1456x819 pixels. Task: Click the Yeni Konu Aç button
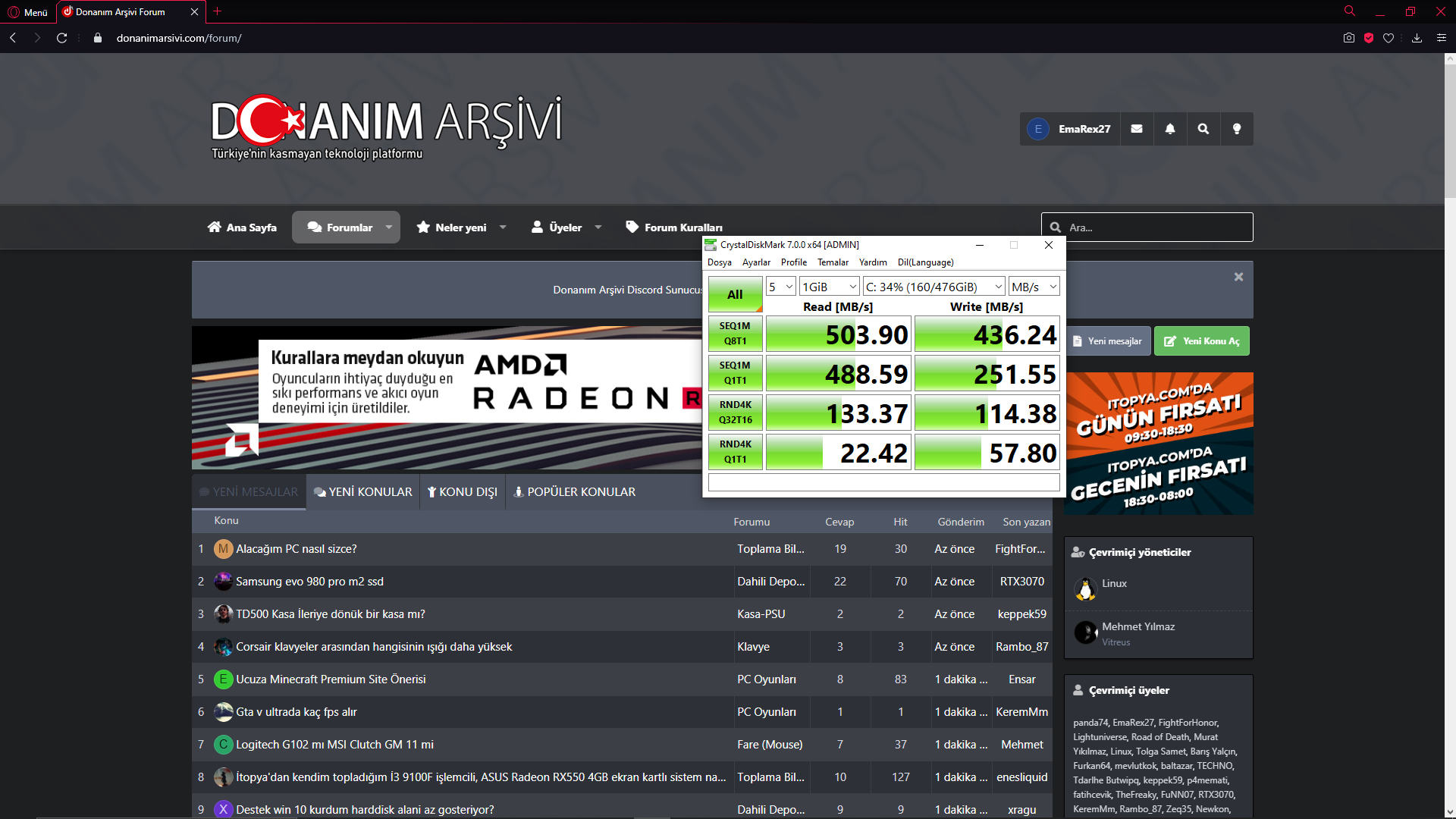click(x=1202, y=341)
